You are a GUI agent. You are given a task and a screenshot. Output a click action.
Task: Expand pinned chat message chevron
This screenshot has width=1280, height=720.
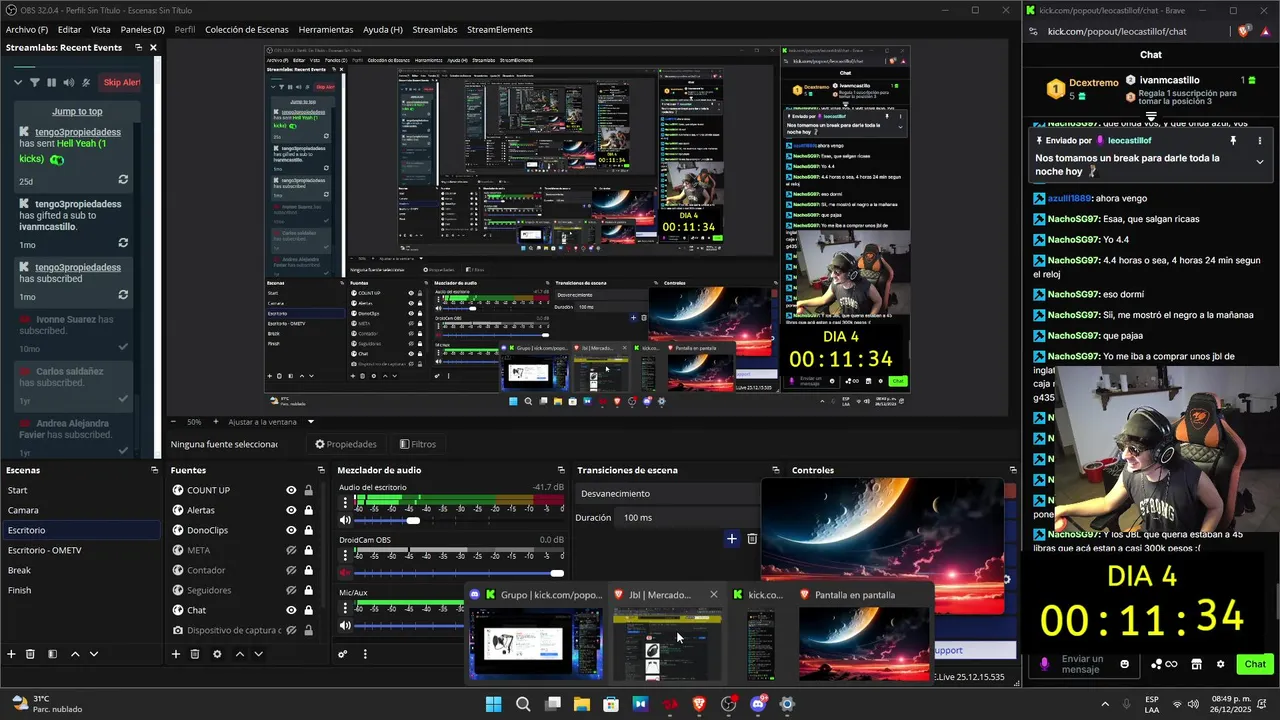[1259, 162]
